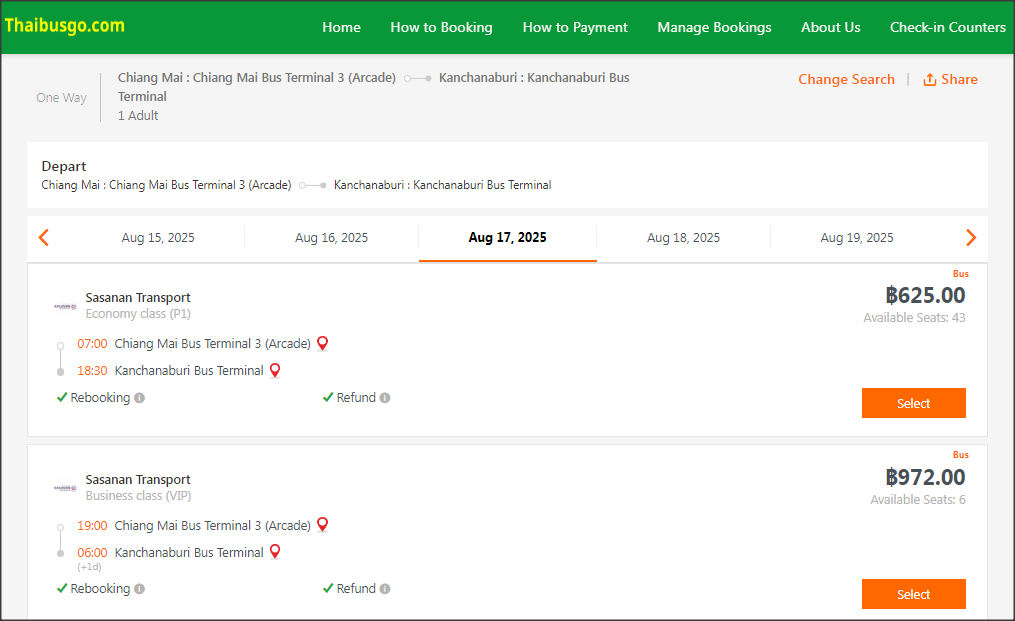Click Rebooking info icon for Economy class trip

tap(140, 398)
